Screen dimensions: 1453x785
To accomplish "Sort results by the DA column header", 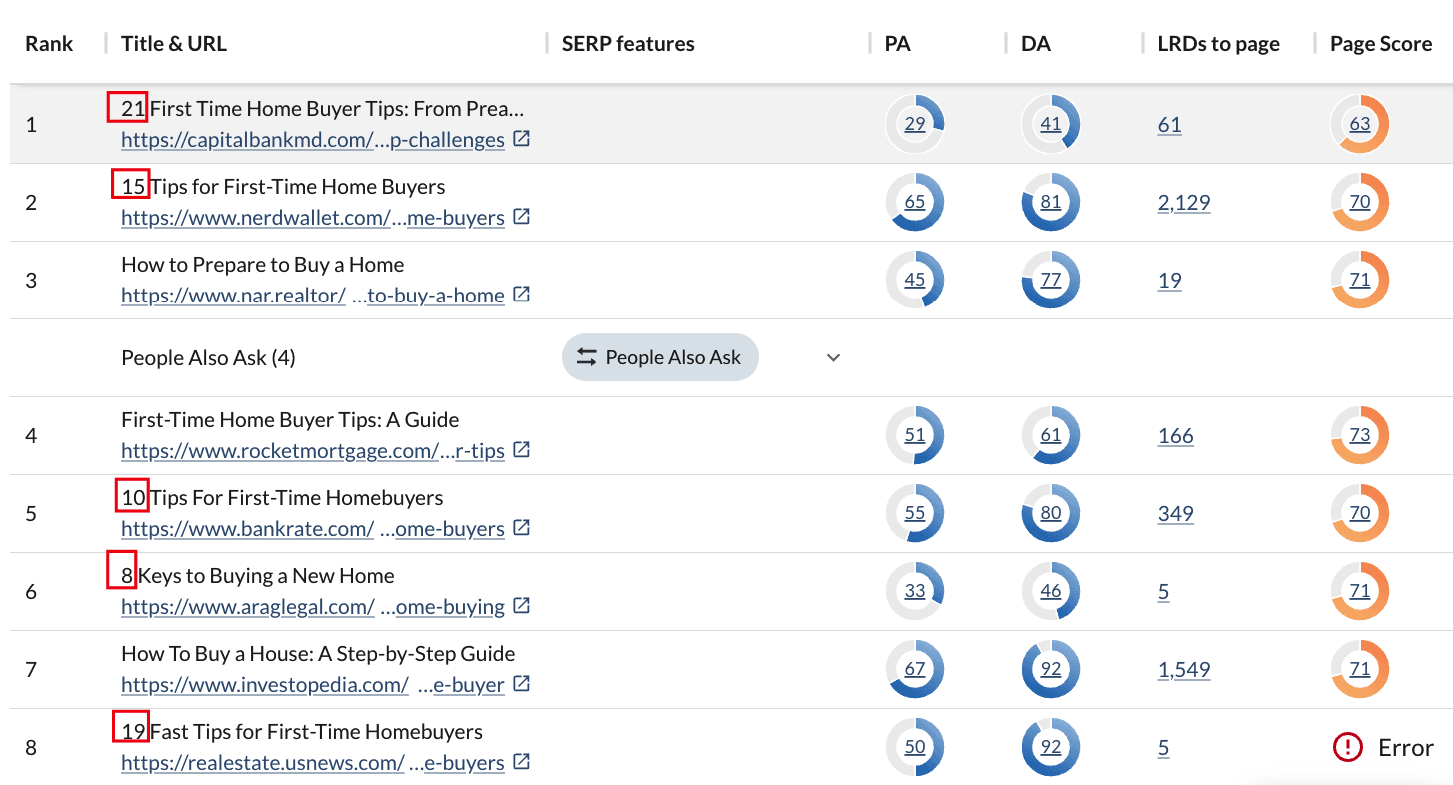I will tap(1036, 43).
